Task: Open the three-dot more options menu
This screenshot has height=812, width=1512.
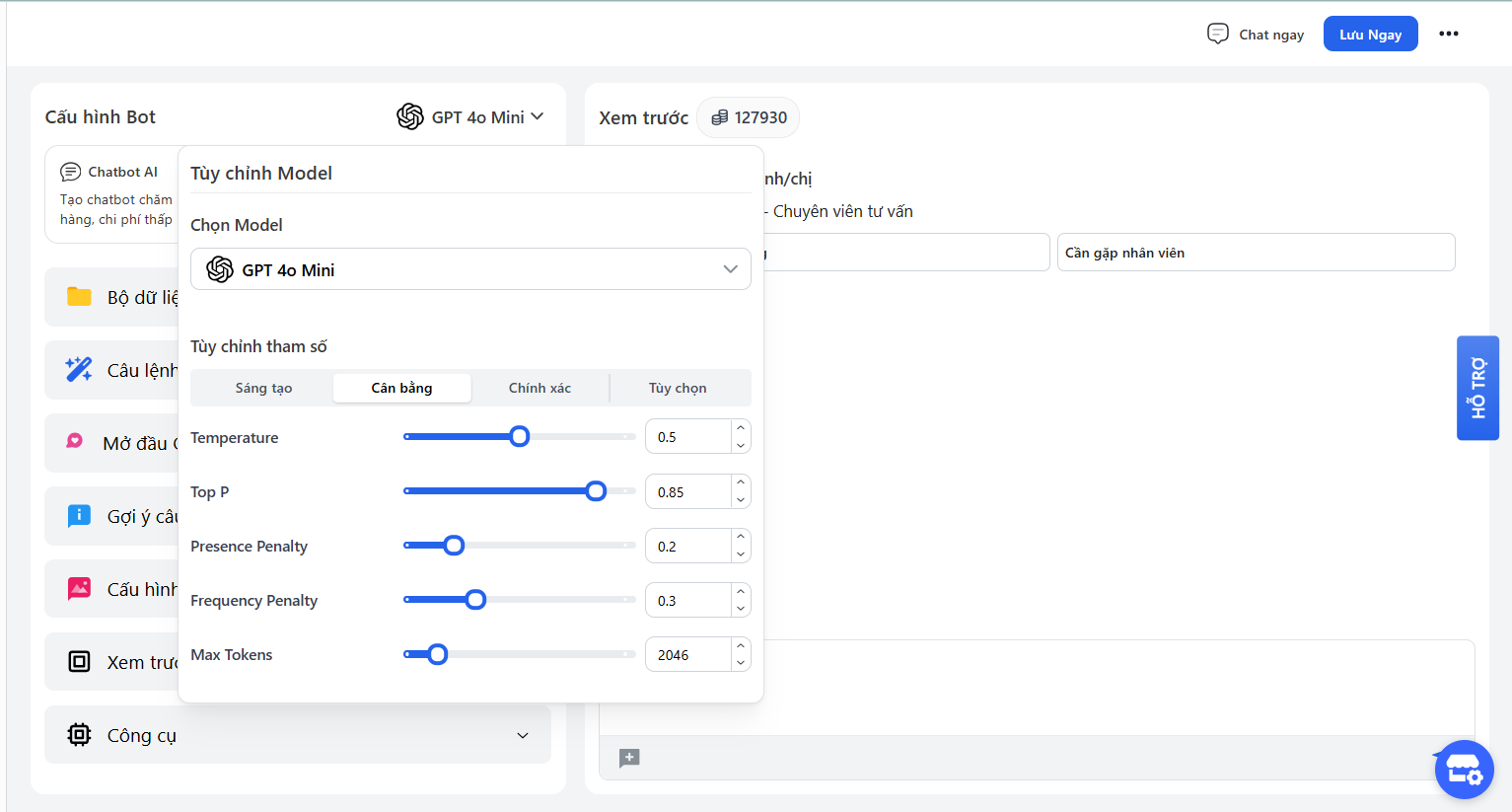Action: click(x=1448, y=34)
